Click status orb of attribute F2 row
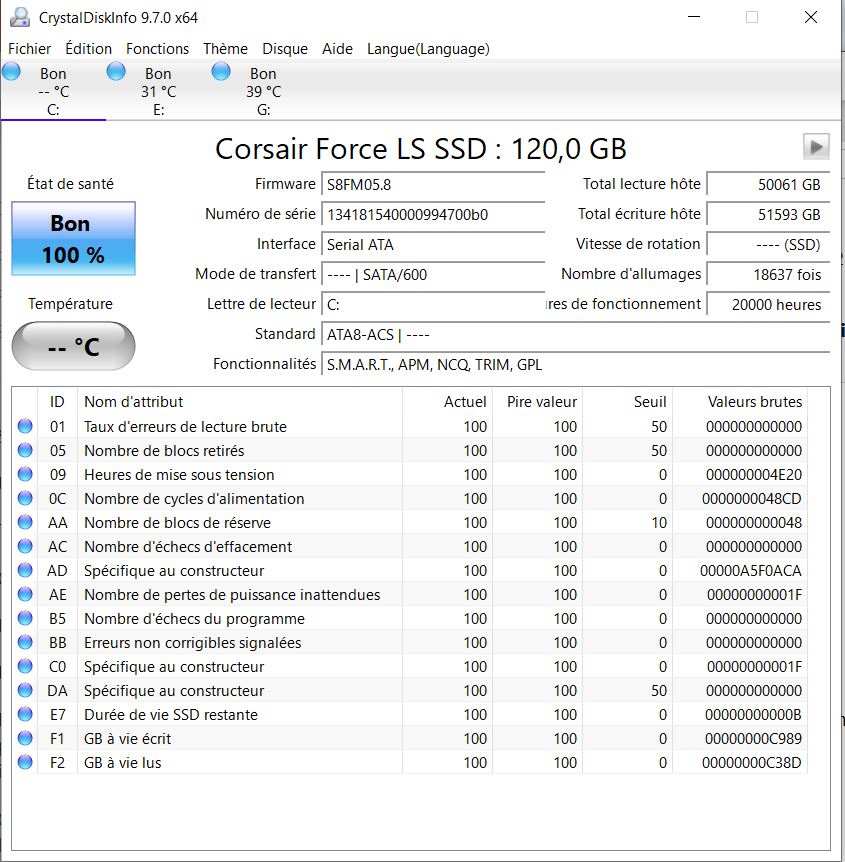845x862 pixels. pyautogui.click(x=25, y=762)
